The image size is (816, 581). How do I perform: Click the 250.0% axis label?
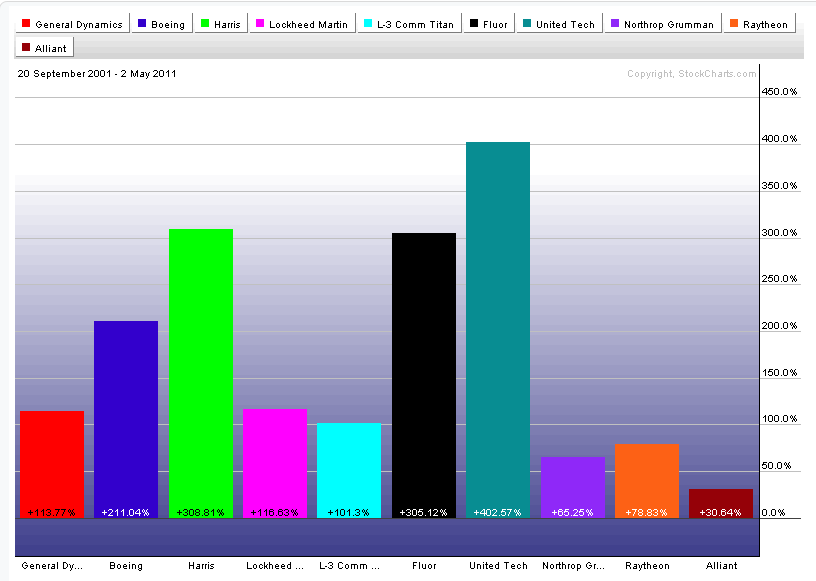tap(779, 279)
